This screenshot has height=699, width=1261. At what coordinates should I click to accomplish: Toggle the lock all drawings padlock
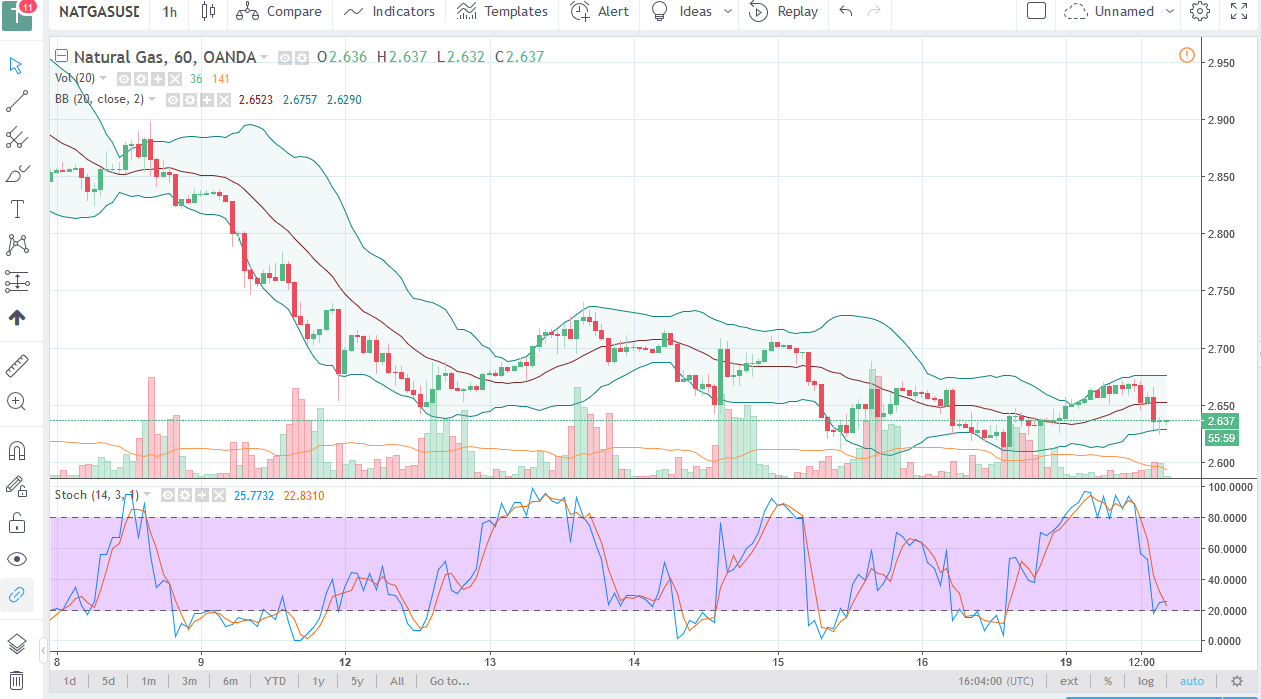click(x=16, y=522)
